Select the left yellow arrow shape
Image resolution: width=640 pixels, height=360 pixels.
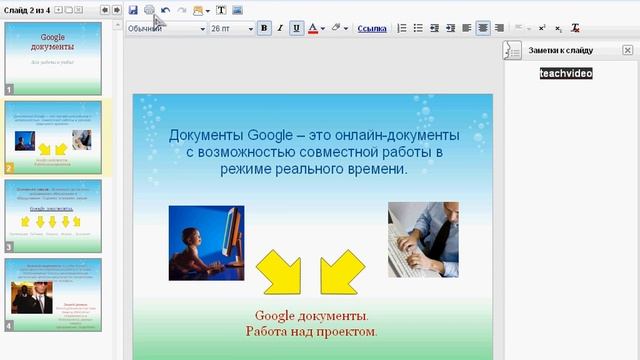[279, 272]
